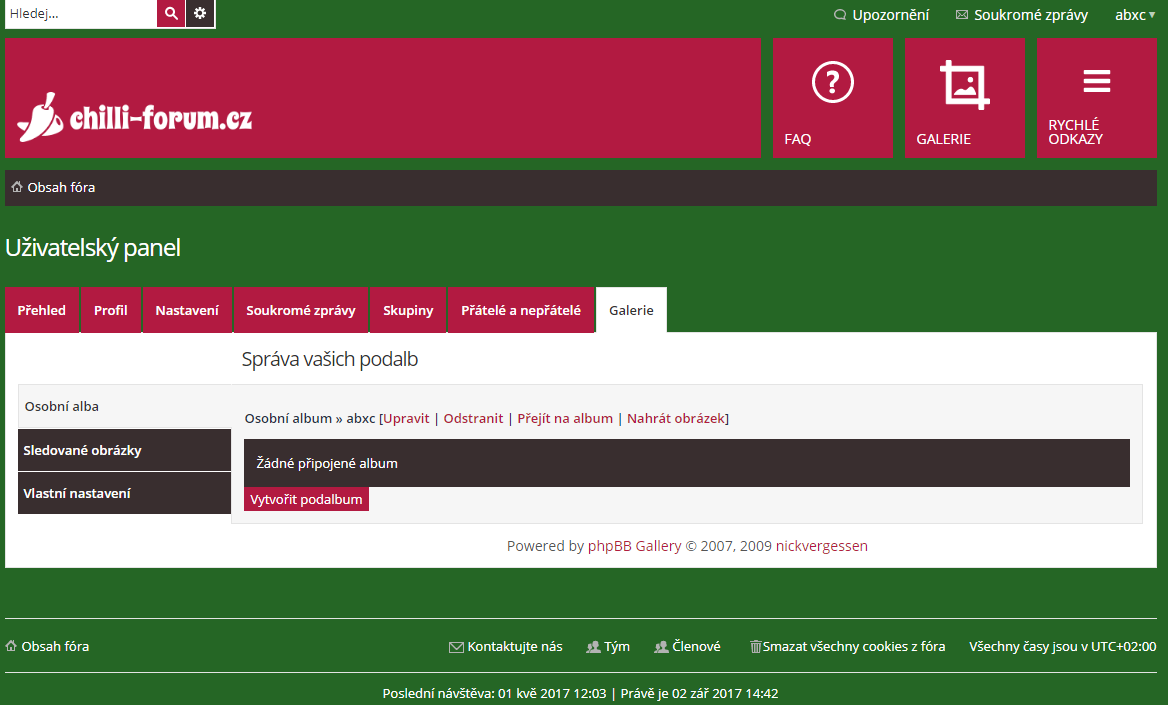Open Upozornění notifications
This screenshot has width=1168, height=705.
881,15
